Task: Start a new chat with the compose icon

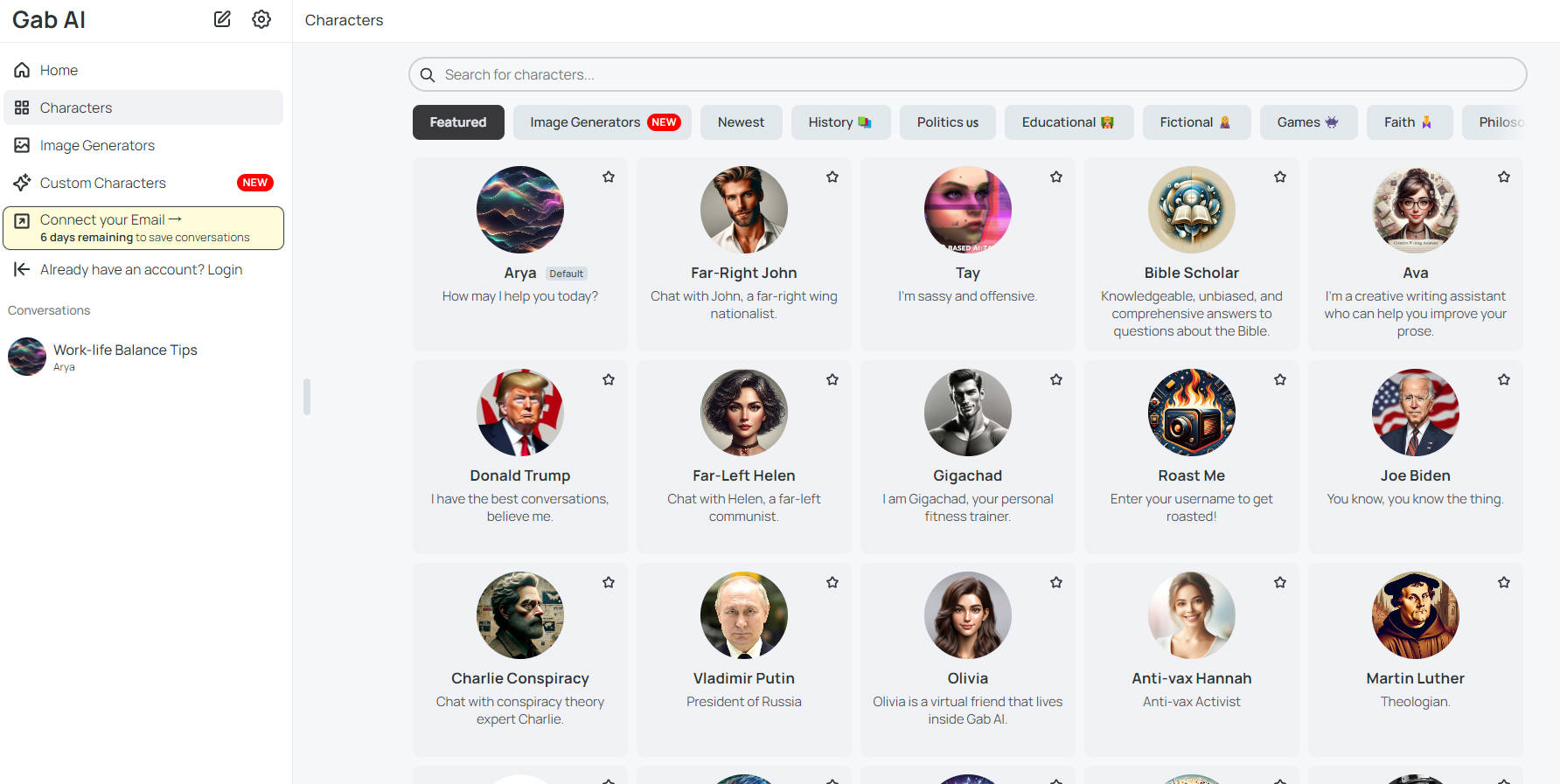Action: point(222,19)
